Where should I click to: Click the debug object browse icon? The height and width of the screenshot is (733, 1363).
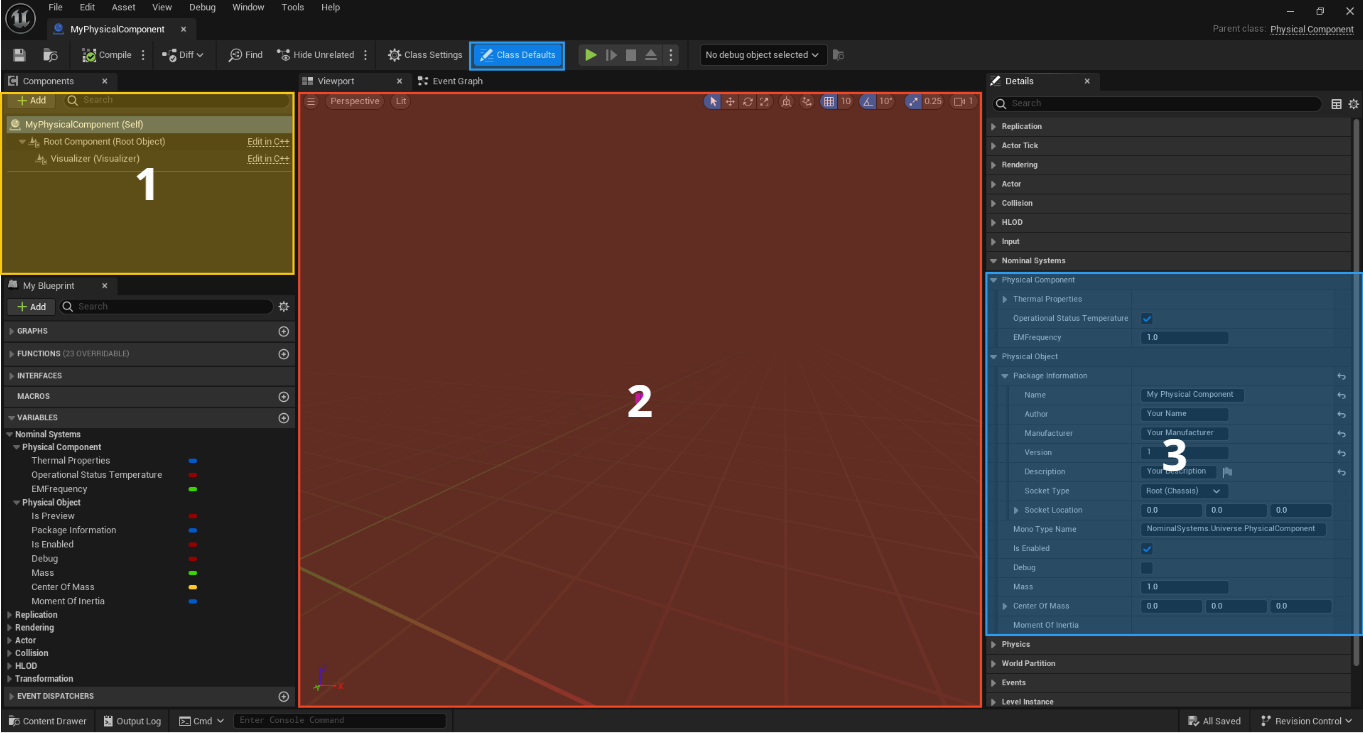click(839, 55)
